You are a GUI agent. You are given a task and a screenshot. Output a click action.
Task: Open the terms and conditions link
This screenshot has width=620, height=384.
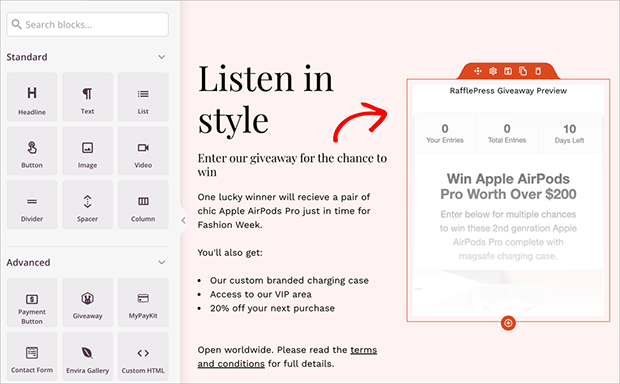tap(287, 357)
